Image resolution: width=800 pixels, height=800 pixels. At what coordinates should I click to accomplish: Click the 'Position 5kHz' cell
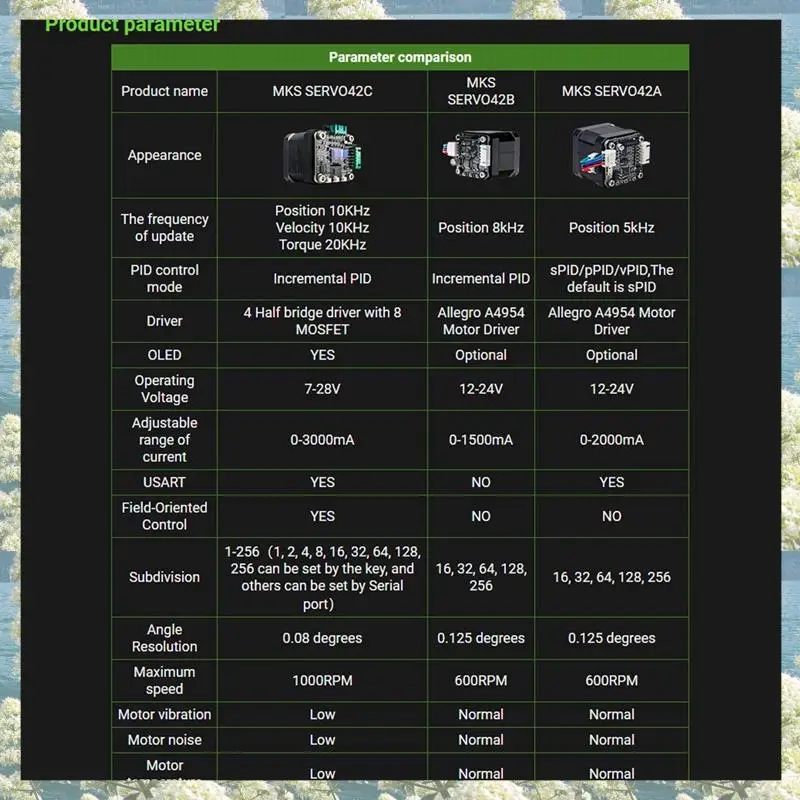click(x=611, y=228)
